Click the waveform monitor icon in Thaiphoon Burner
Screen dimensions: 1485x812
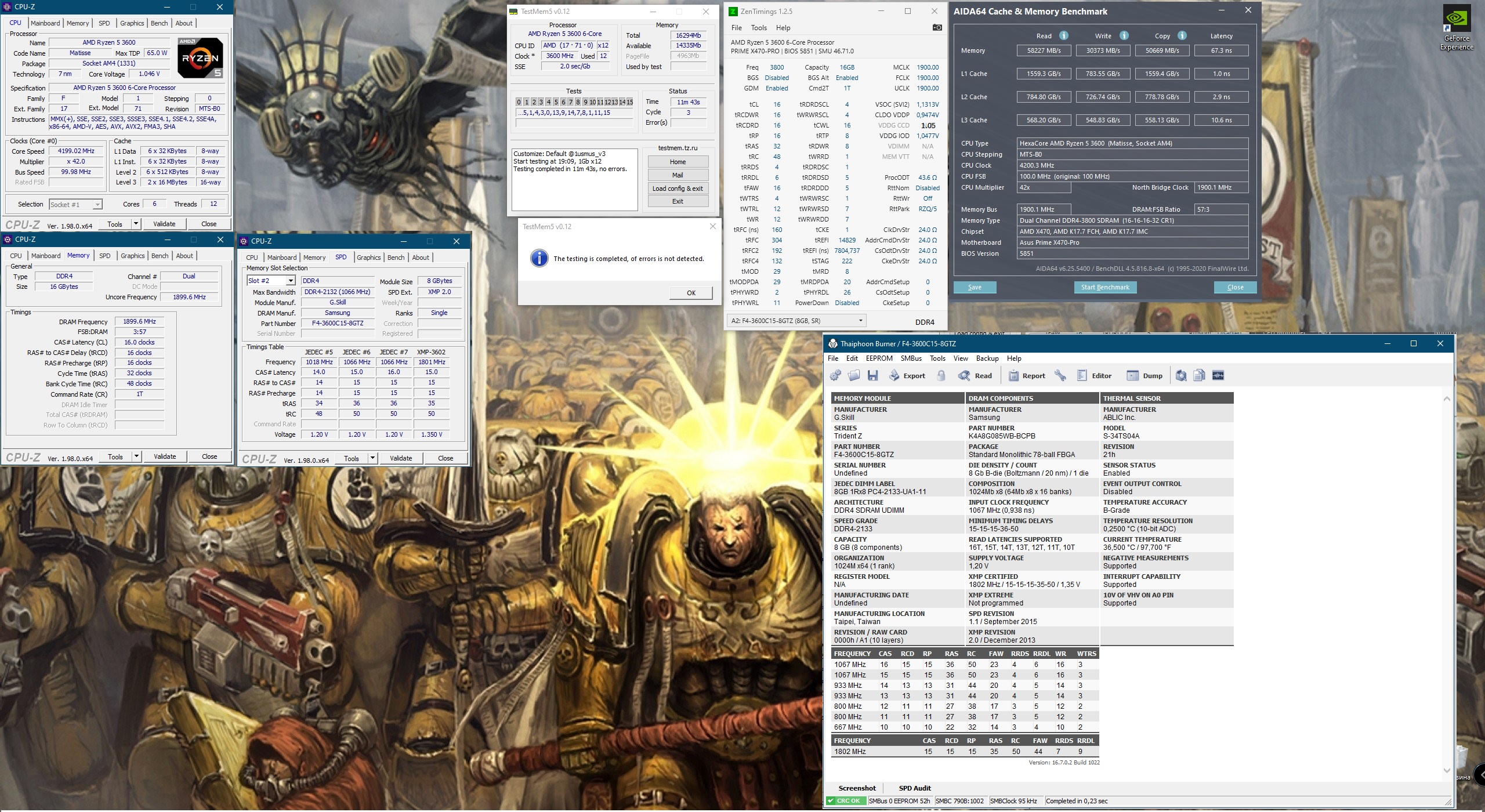pos(1218,376)
